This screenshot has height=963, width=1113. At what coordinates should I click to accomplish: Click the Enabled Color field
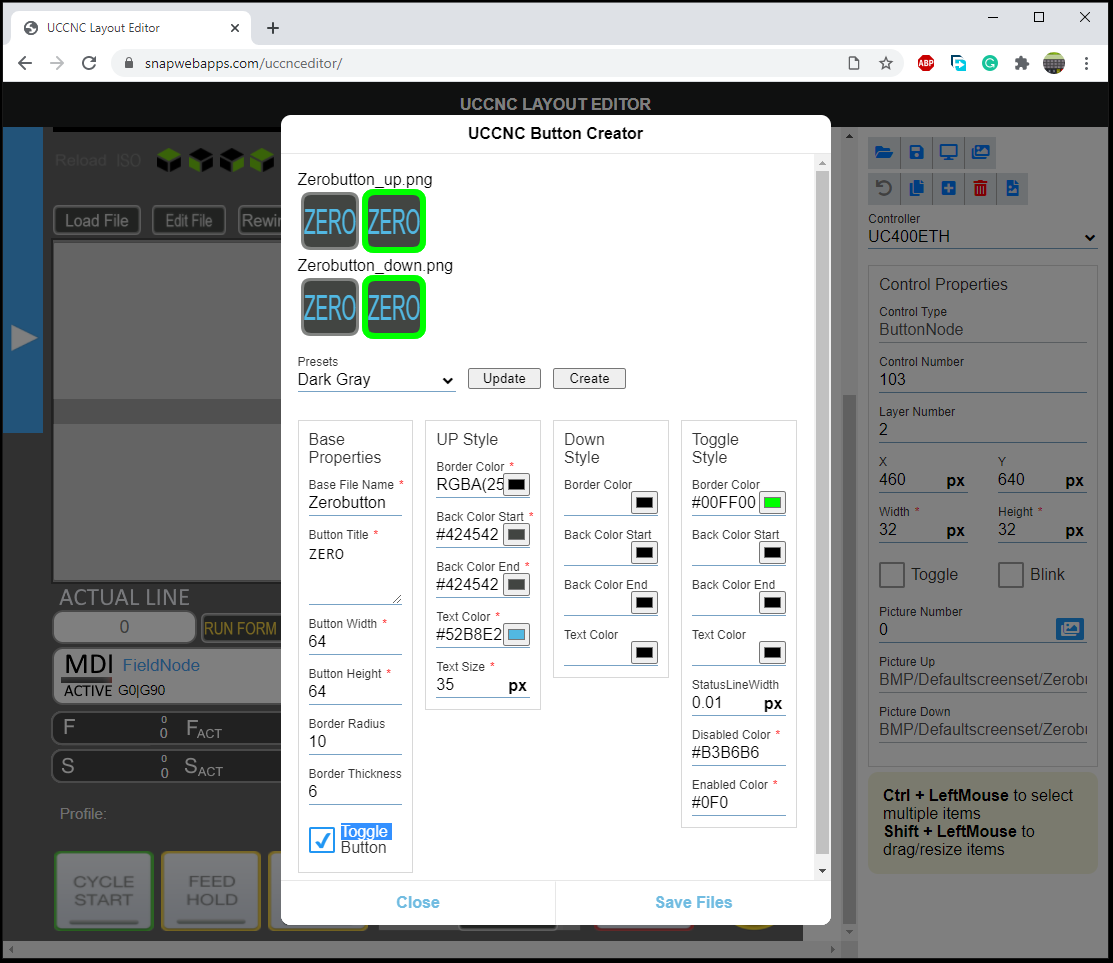739,803
